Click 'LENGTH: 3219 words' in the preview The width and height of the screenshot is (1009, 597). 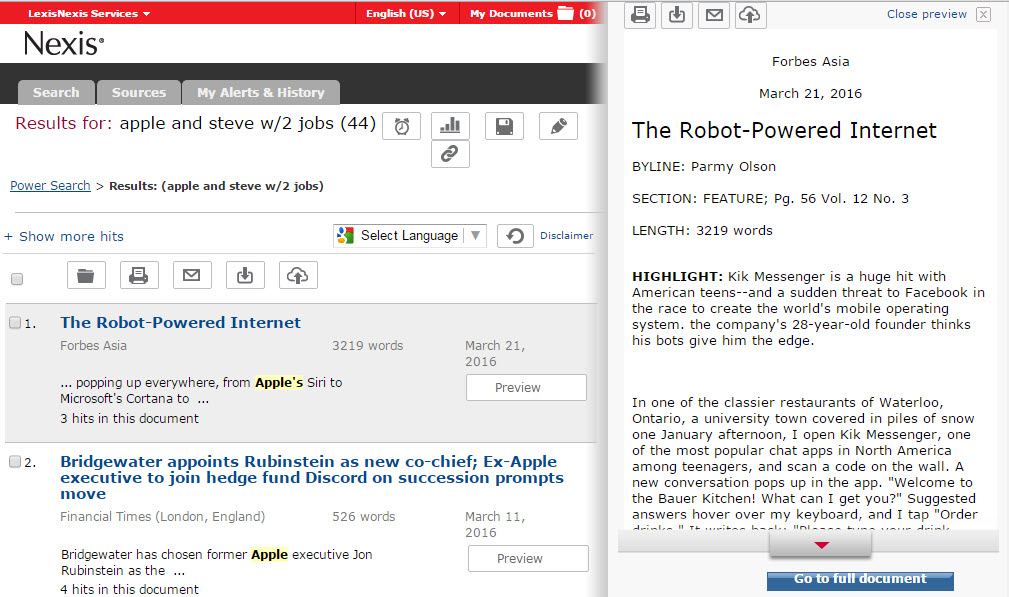click(702, 230)
